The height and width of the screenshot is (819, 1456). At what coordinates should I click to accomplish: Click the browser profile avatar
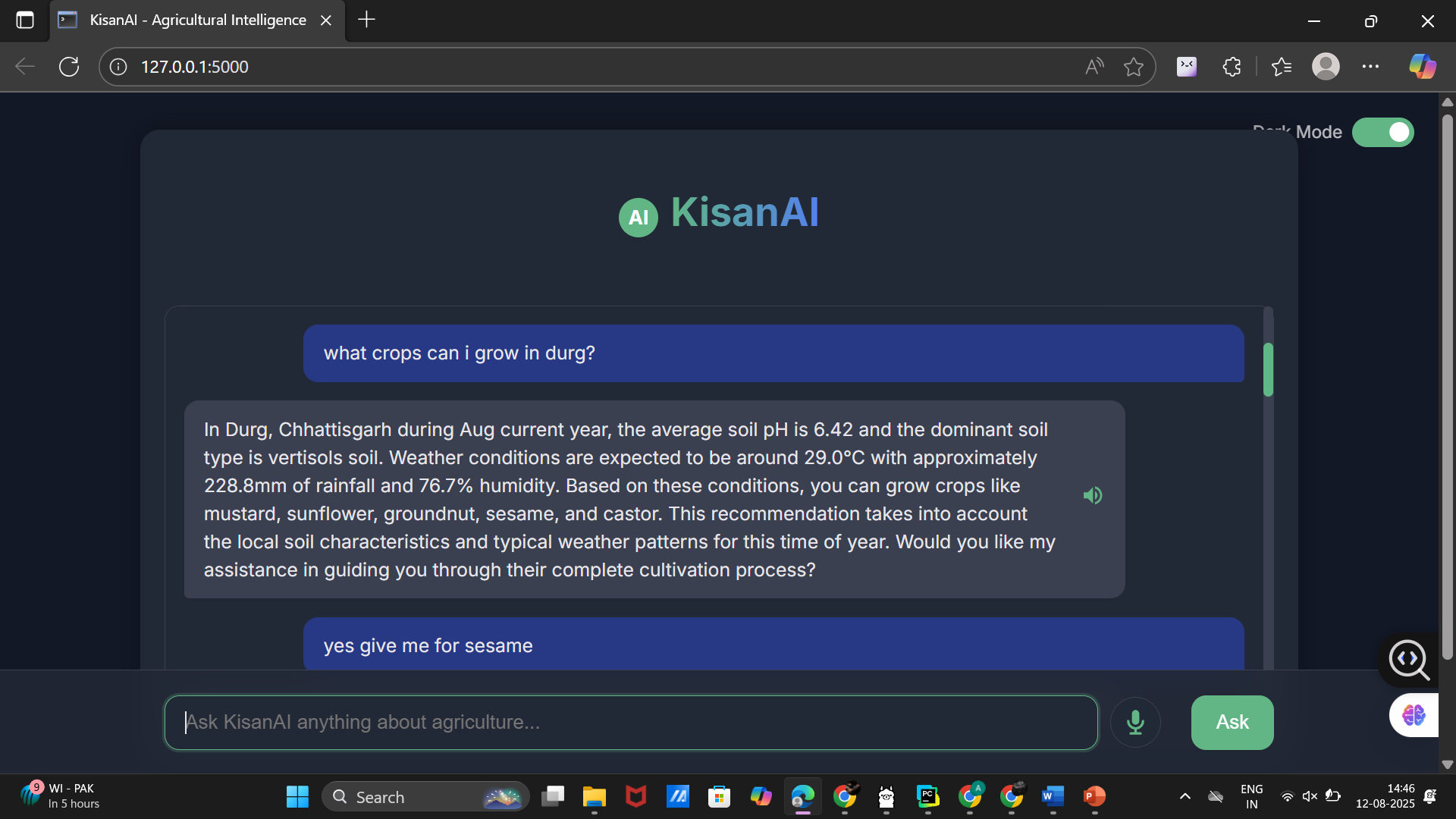coord(1326,67)
